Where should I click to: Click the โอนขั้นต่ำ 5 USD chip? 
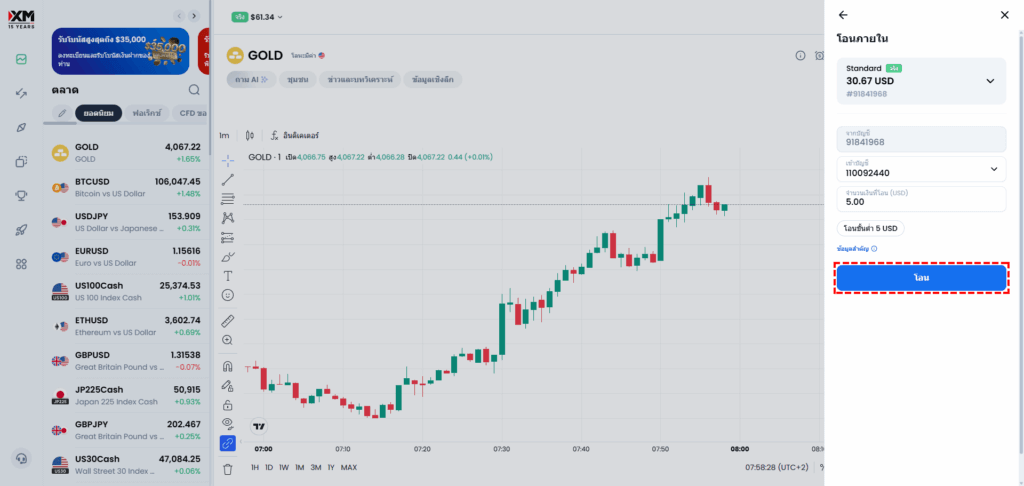(x=871, y=228)
